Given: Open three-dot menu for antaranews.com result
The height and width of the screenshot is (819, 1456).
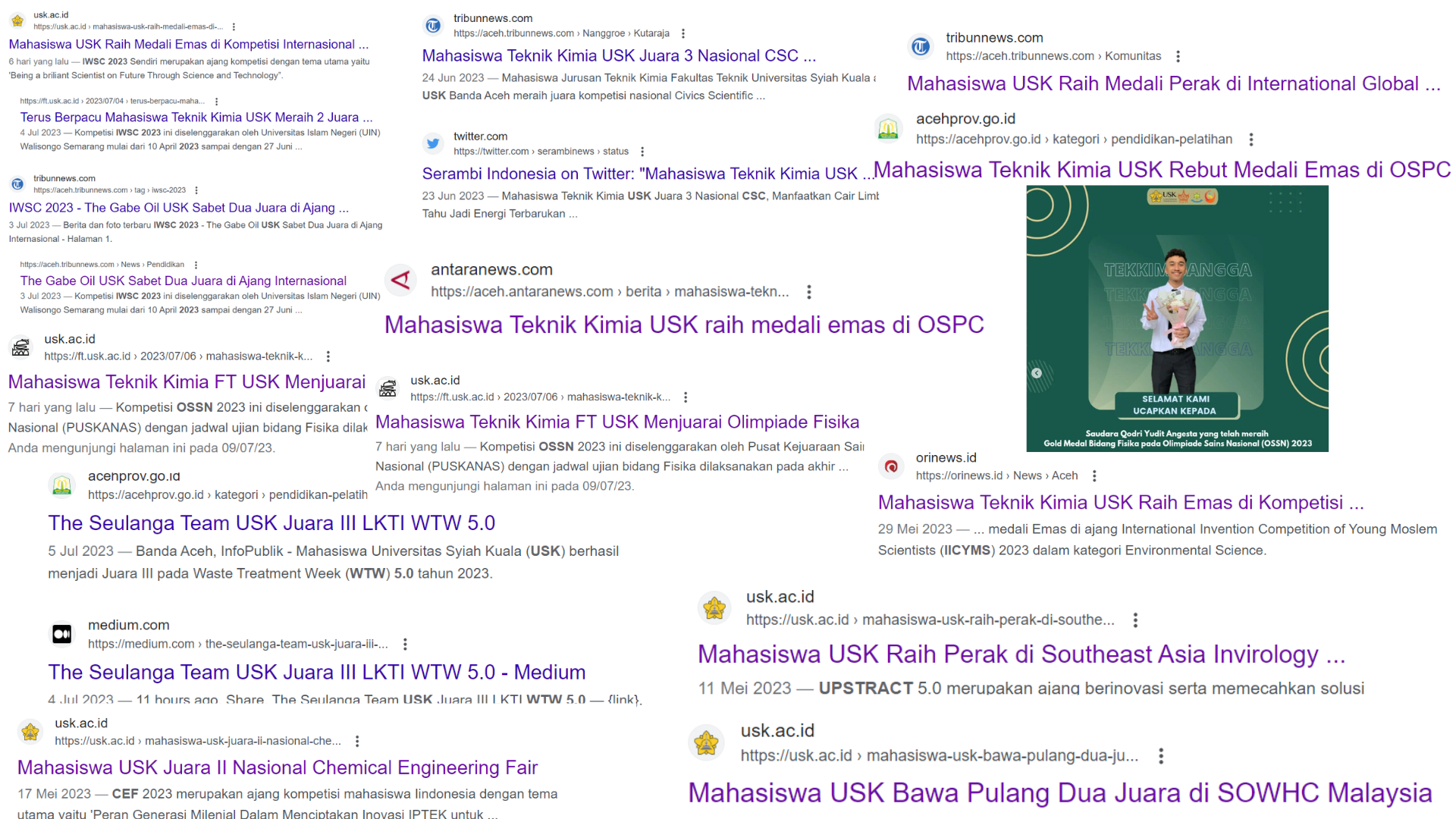Looking at the screenshot, I should pos(809,292).
